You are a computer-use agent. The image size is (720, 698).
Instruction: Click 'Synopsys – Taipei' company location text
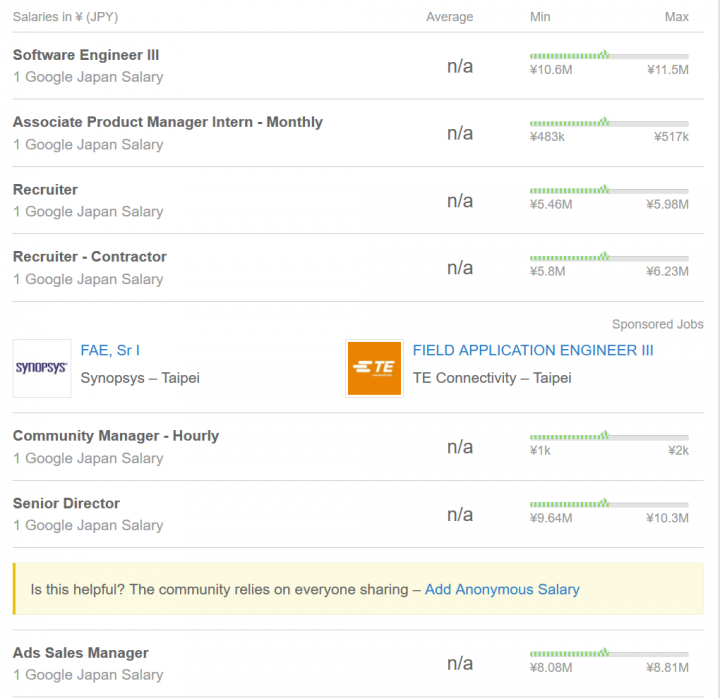tap(140, 378)
